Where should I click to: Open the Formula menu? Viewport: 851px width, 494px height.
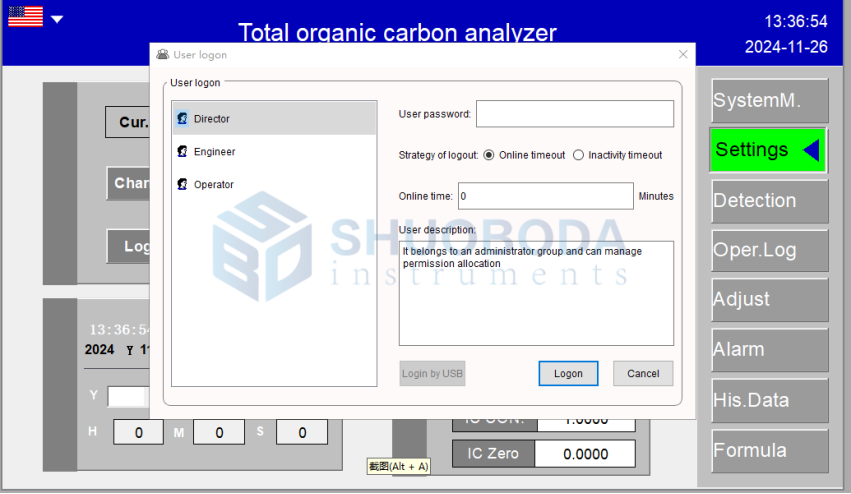[770, 451]
